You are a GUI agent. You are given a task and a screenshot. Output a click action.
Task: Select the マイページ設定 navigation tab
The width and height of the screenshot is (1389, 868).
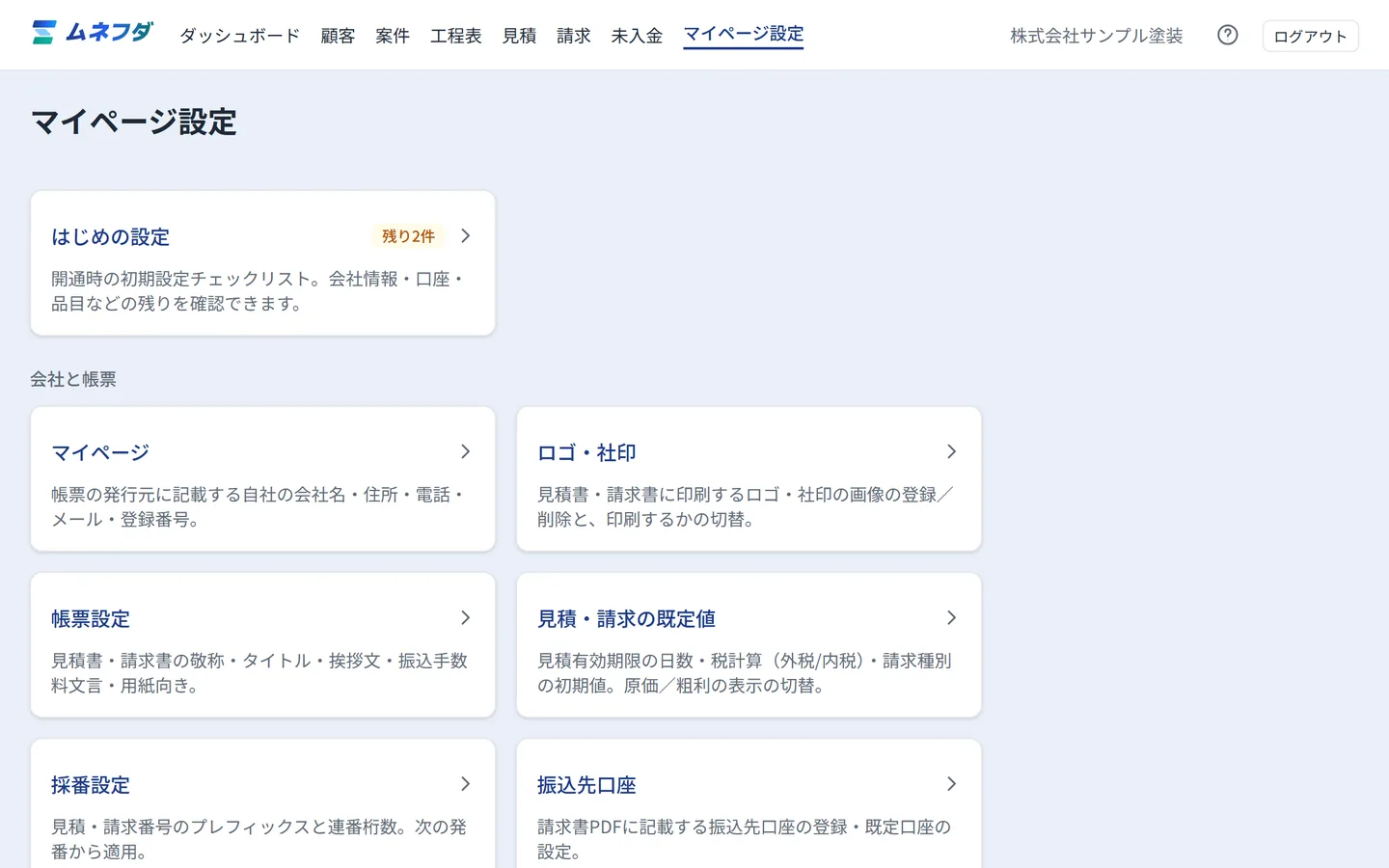tap(744, 35)
